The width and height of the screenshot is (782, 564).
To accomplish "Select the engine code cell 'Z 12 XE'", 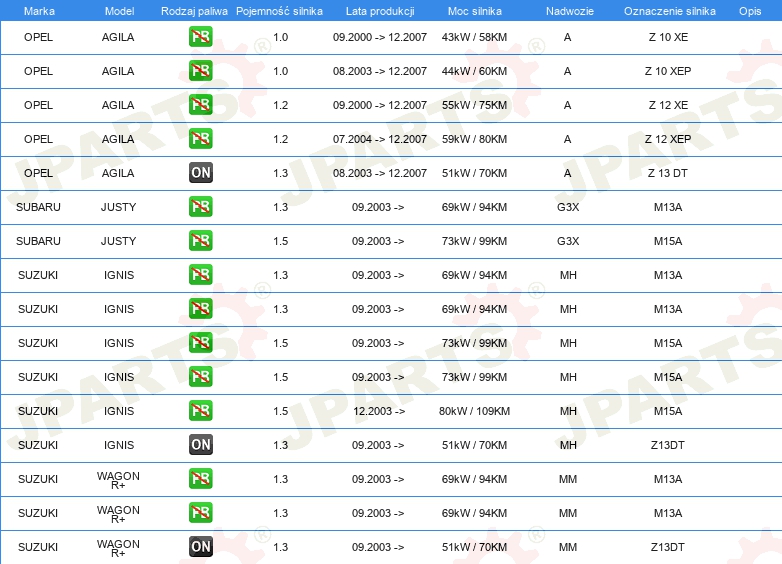I will 668,105.
